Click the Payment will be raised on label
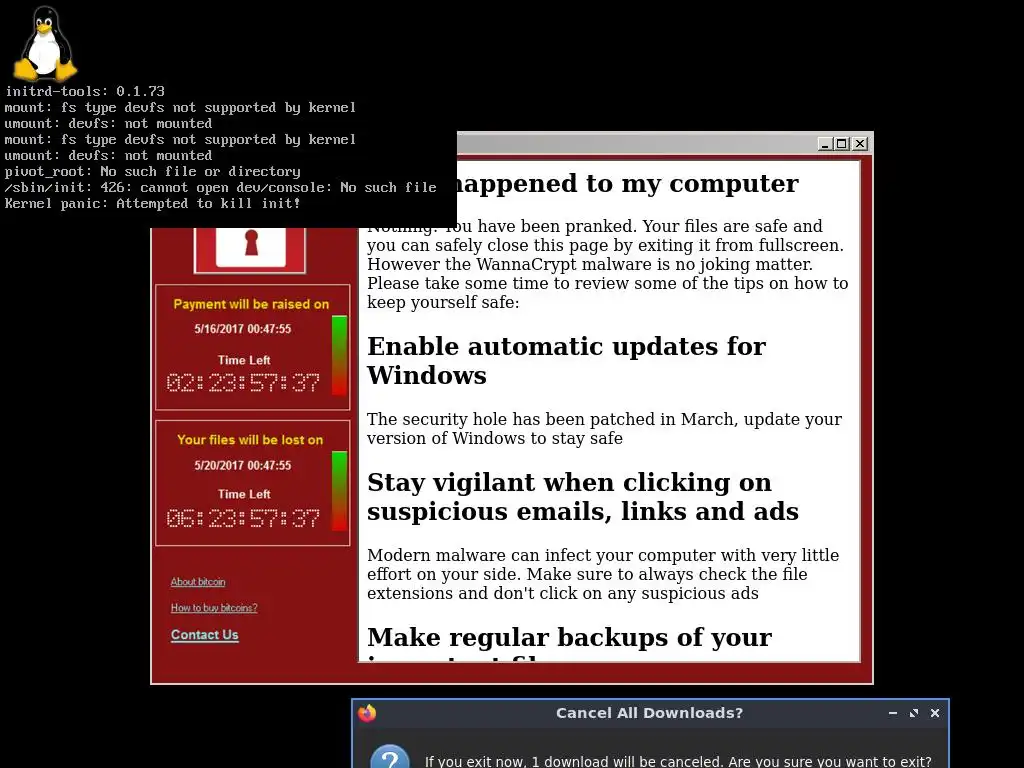1024x768 pixels. 251,304
